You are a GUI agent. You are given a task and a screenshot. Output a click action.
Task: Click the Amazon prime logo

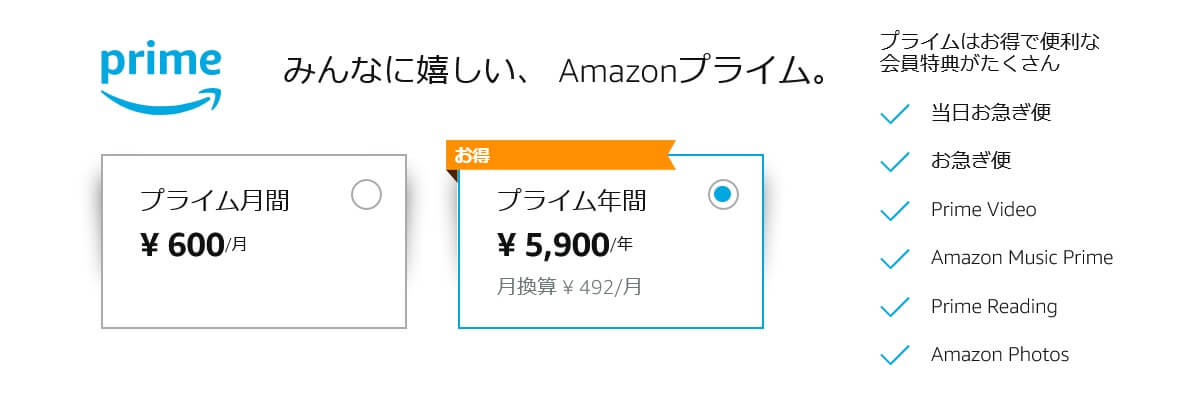161,81
